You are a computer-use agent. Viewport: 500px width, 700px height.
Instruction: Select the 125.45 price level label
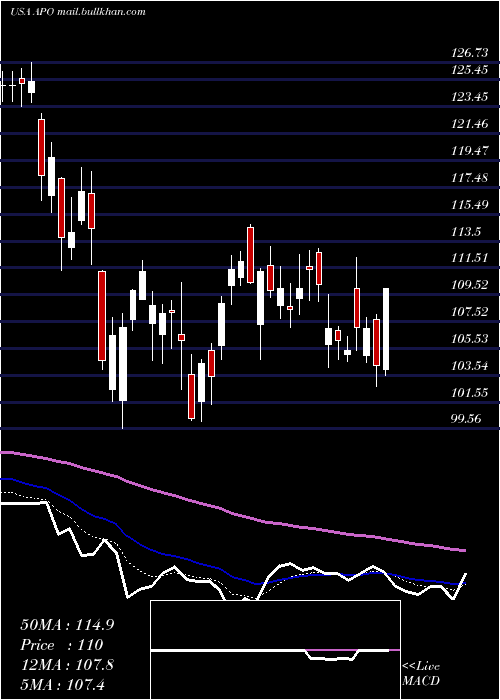[x=470, y=70]
